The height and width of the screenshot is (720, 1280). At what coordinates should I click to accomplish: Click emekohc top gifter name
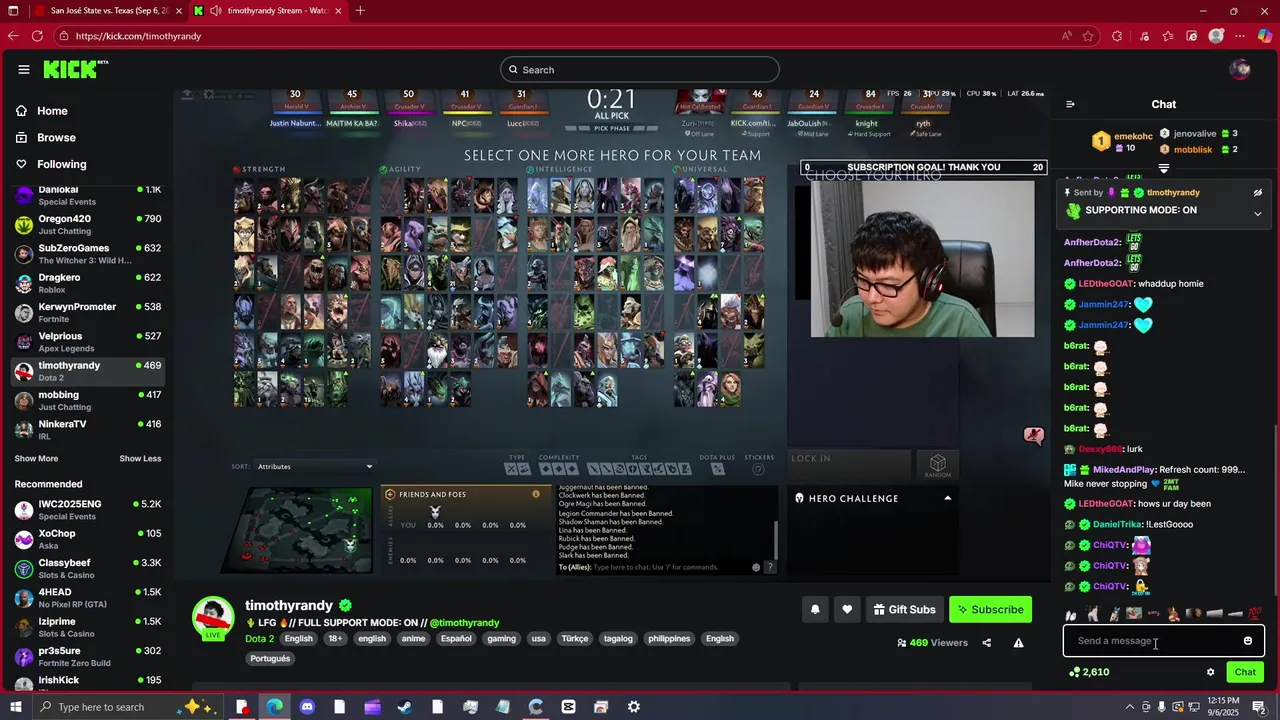coord(1133,136)
